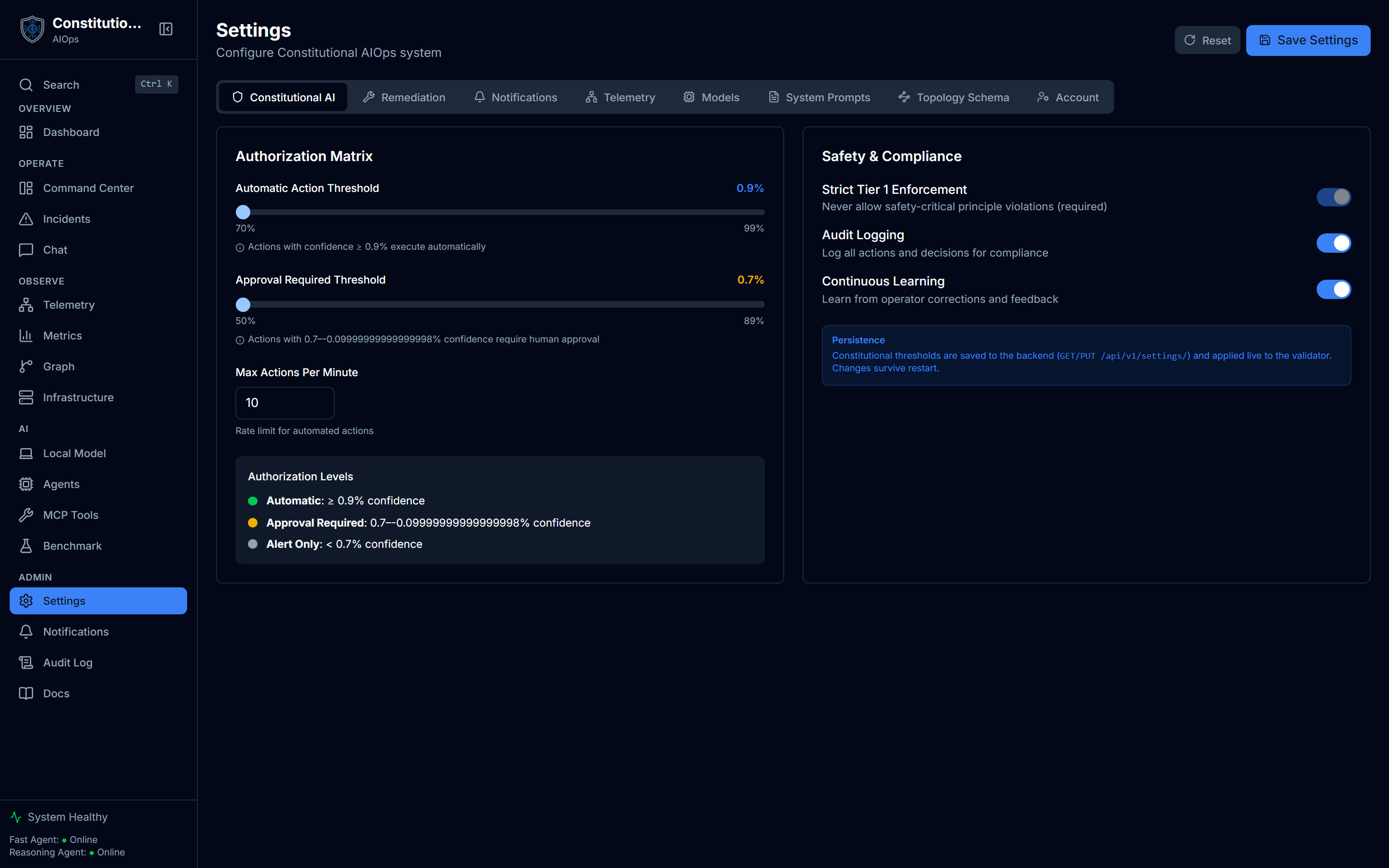Click the Automatic Action Threshold slider track

pos(500,212)
